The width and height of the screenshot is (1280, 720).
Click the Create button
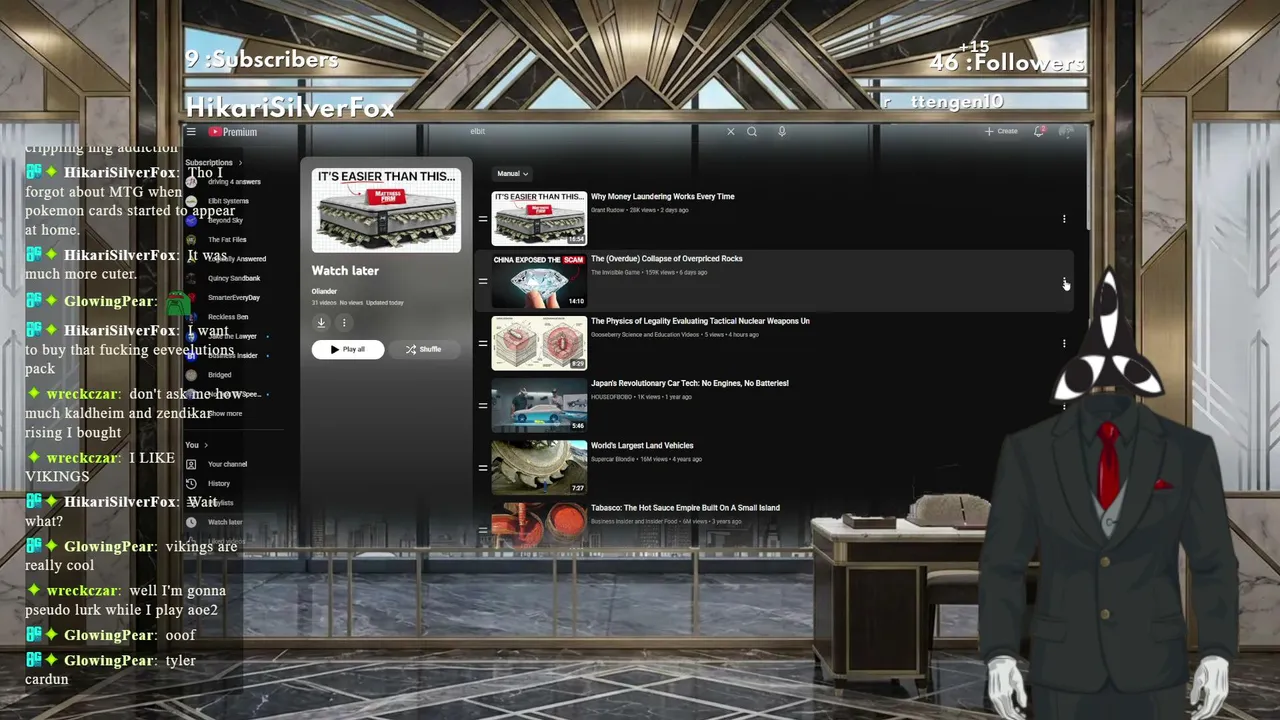point(1001,132)
